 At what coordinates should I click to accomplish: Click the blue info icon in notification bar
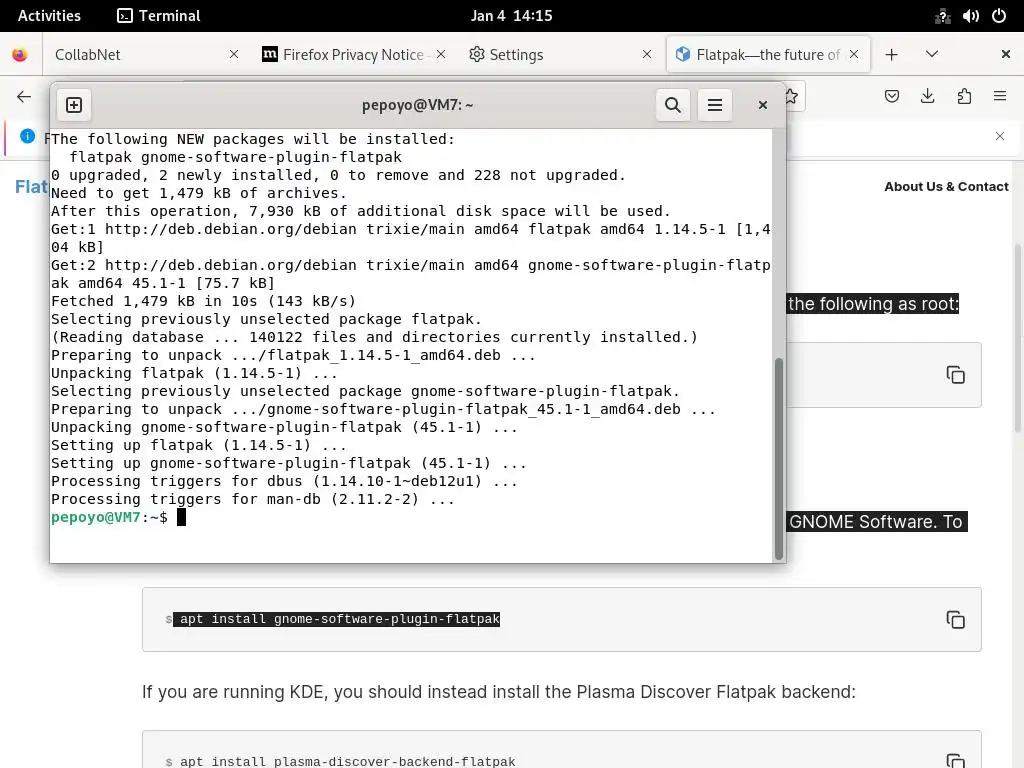tap(27, 136)
